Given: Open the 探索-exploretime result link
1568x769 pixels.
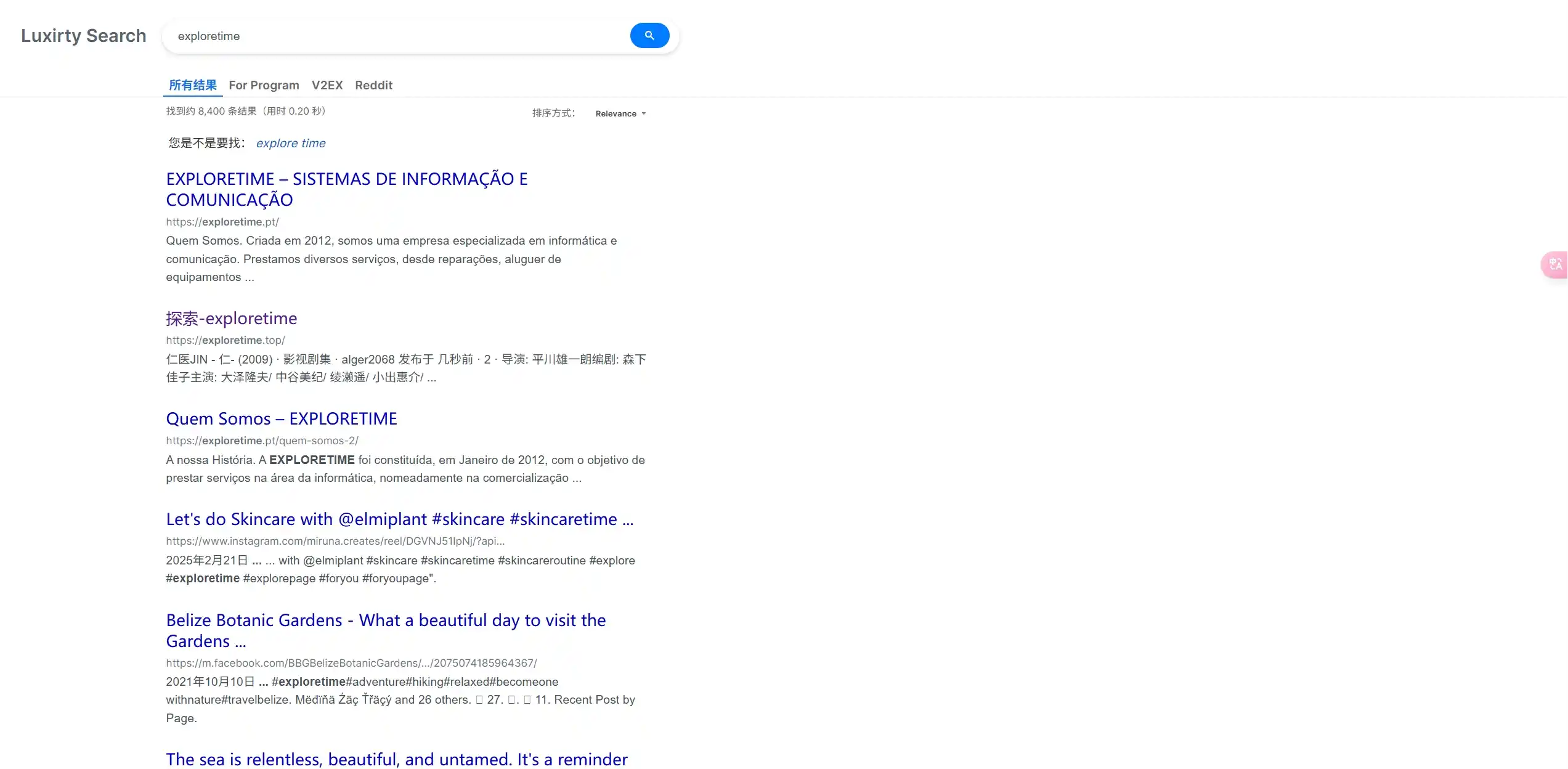Looking at the screenshot, I should 231,319.
